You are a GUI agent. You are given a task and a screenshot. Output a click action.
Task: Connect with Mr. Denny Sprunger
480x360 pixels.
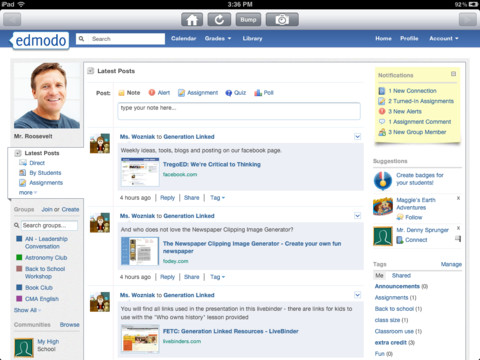412,240
